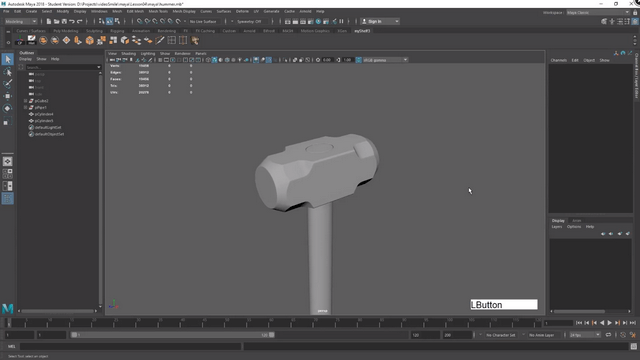Image resolution: width=640 pixels, height=360 pixels.
Task: Activate the Select tool in the toolbox
Action: (7, 60)
